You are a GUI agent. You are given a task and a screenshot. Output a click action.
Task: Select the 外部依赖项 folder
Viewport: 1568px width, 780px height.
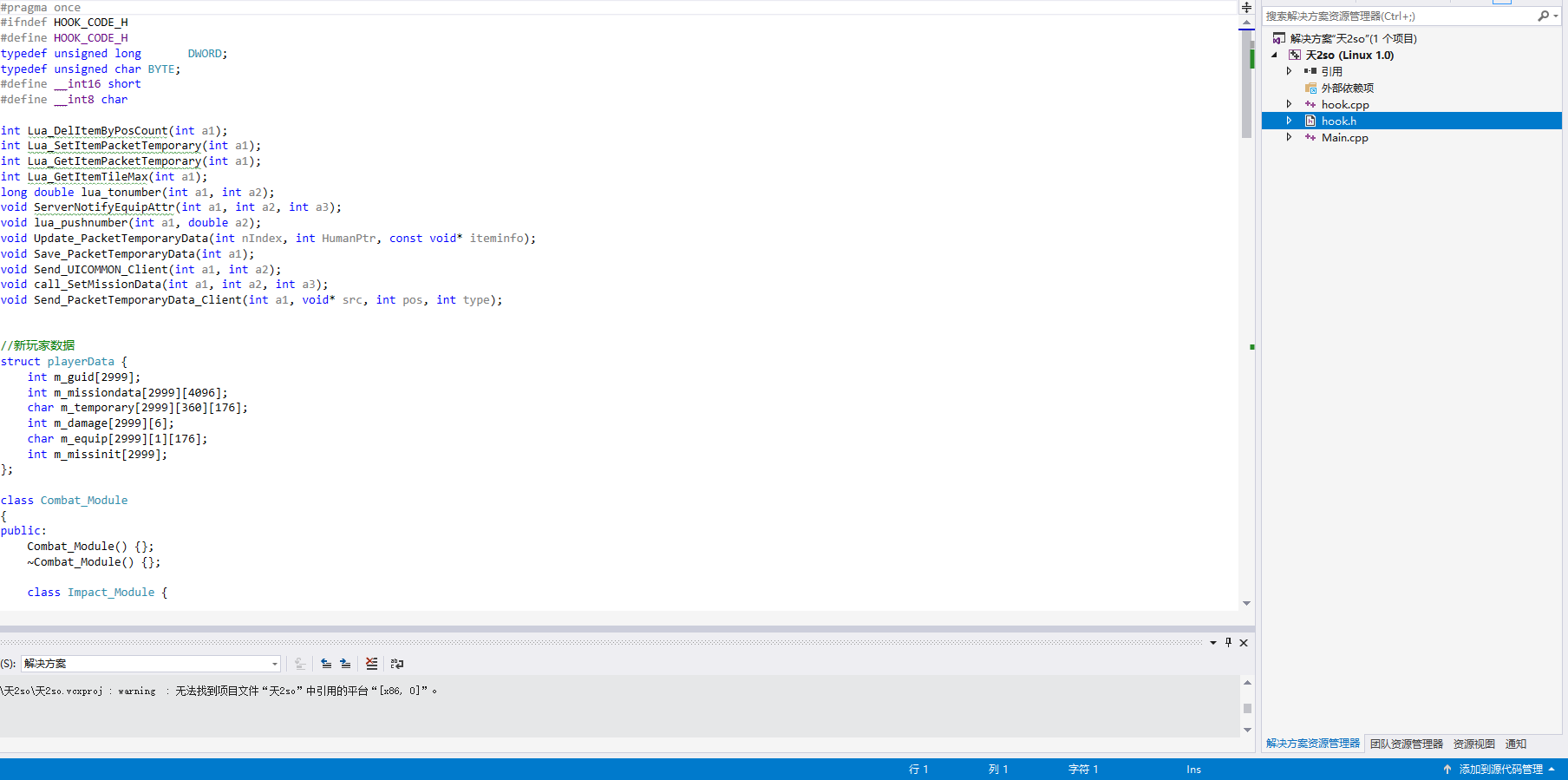(1347, 88)
